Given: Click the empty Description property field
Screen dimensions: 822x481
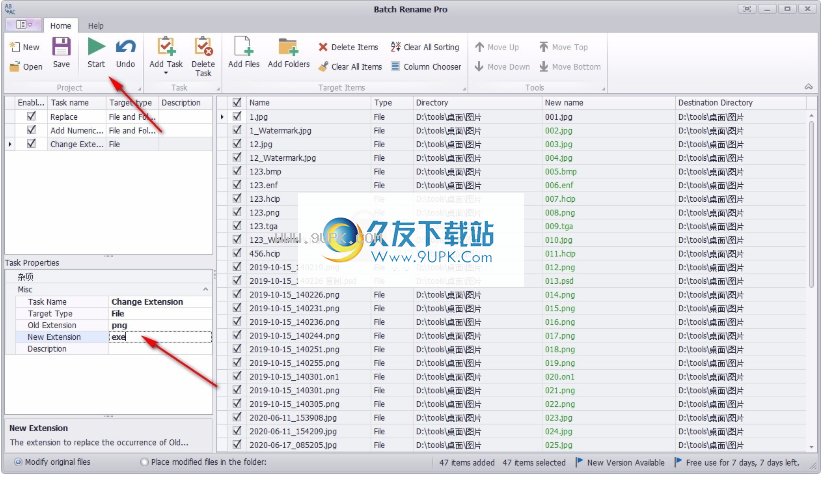Looking at the screenshot, I should (160, 349).
